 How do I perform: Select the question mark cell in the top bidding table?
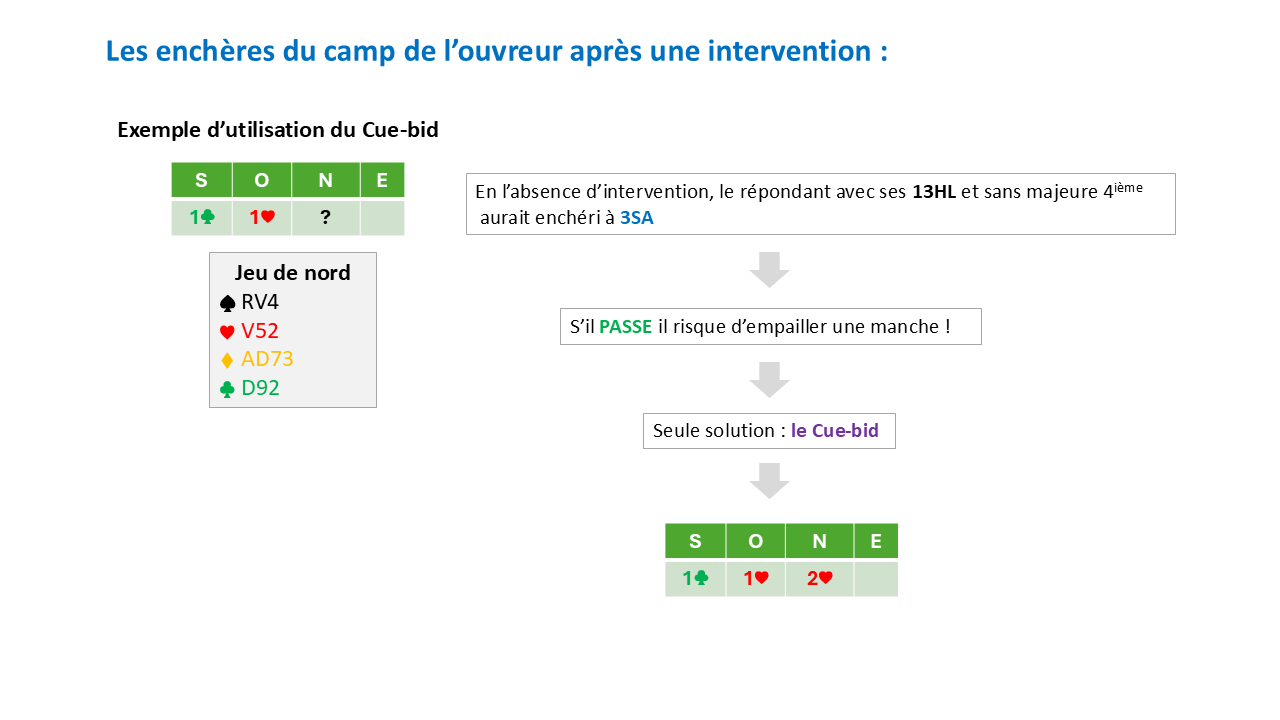(325, 217)
